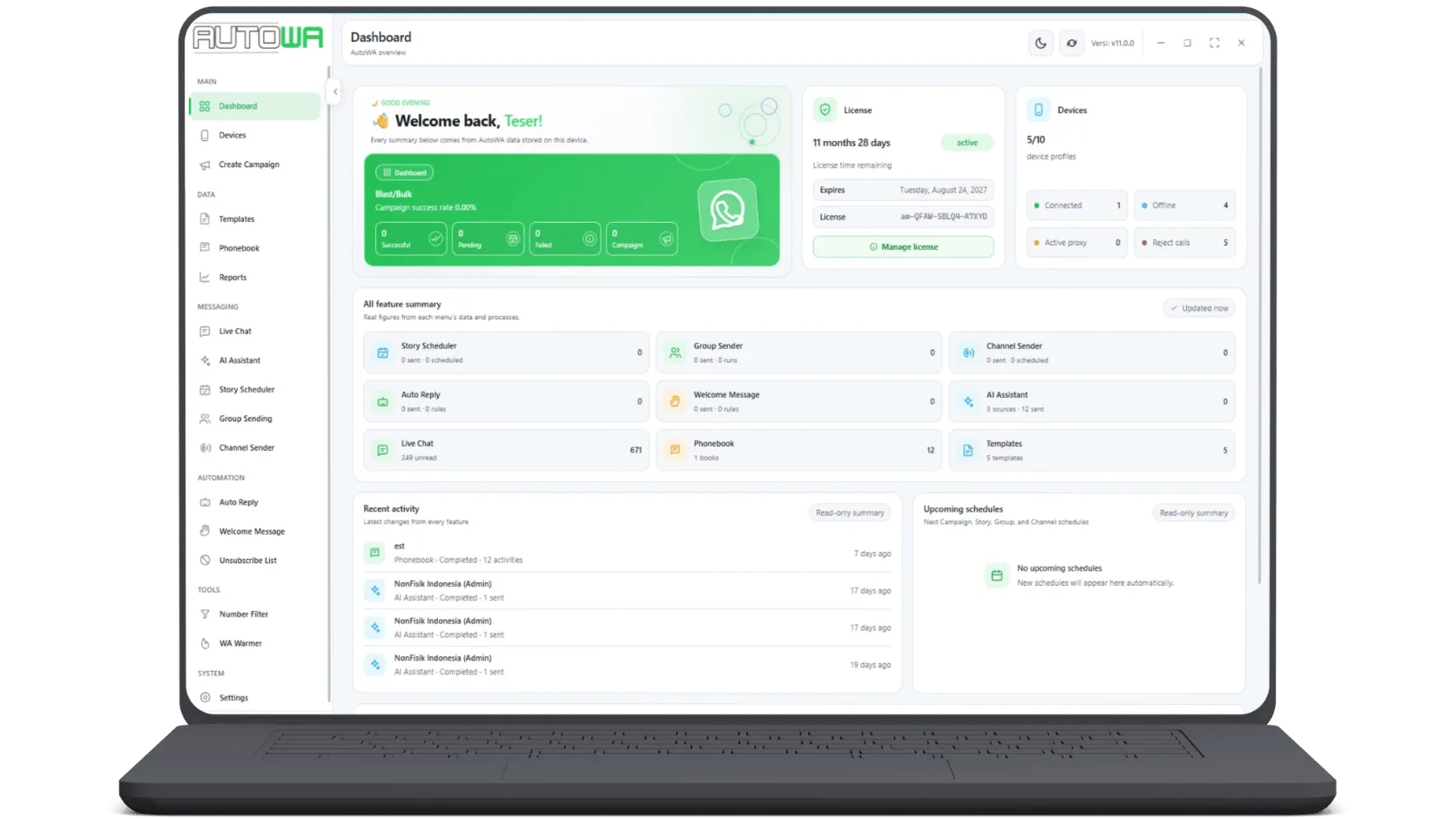Click the Auto Reply sidebar icon

pyautogui.click(x=205, y=502)
